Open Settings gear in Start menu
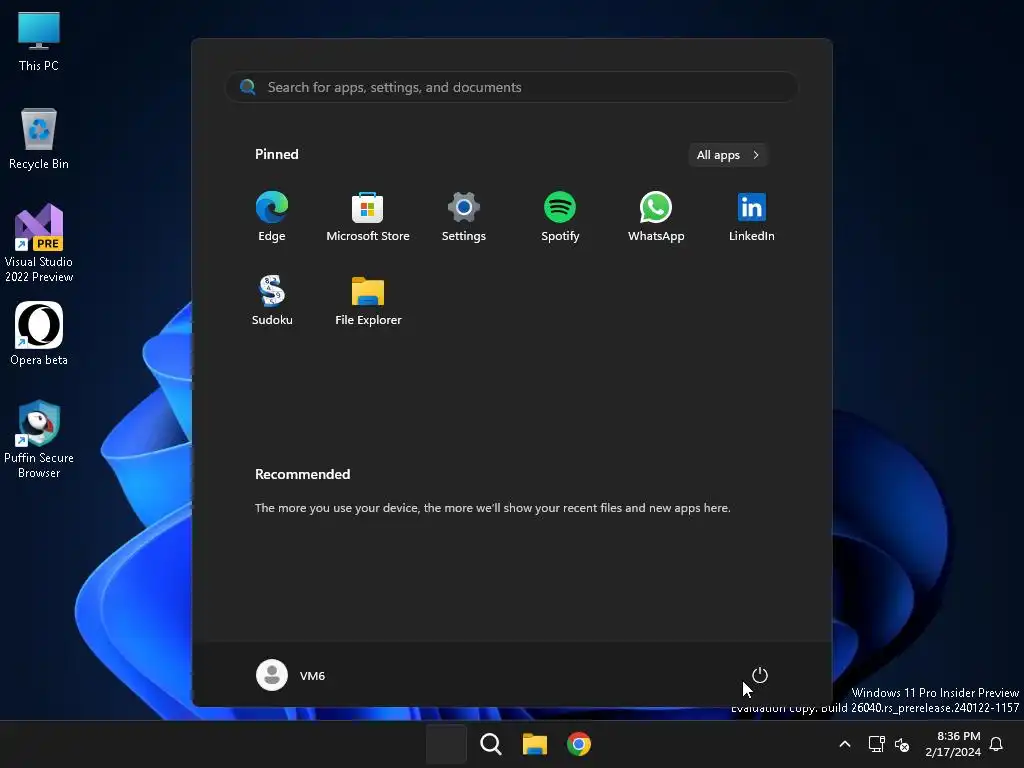Viewport: 1024px width, 768px height. [x=464, y=217]
